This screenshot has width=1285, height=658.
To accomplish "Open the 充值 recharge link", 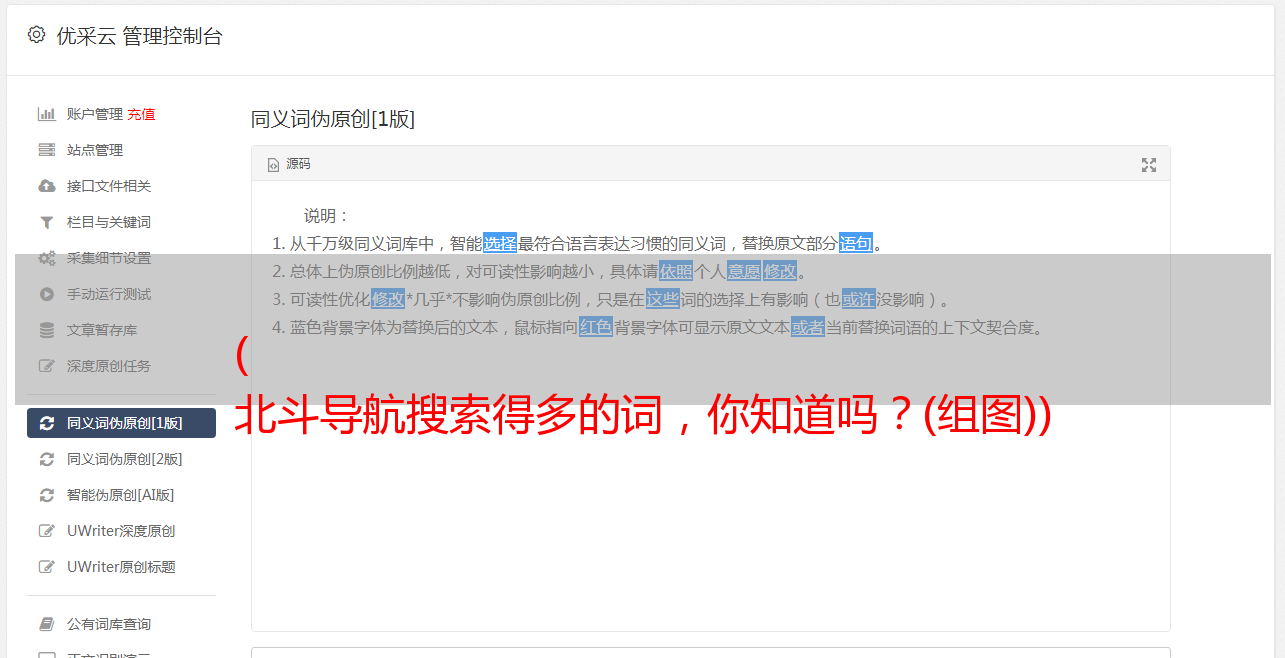I will [141, 114].
